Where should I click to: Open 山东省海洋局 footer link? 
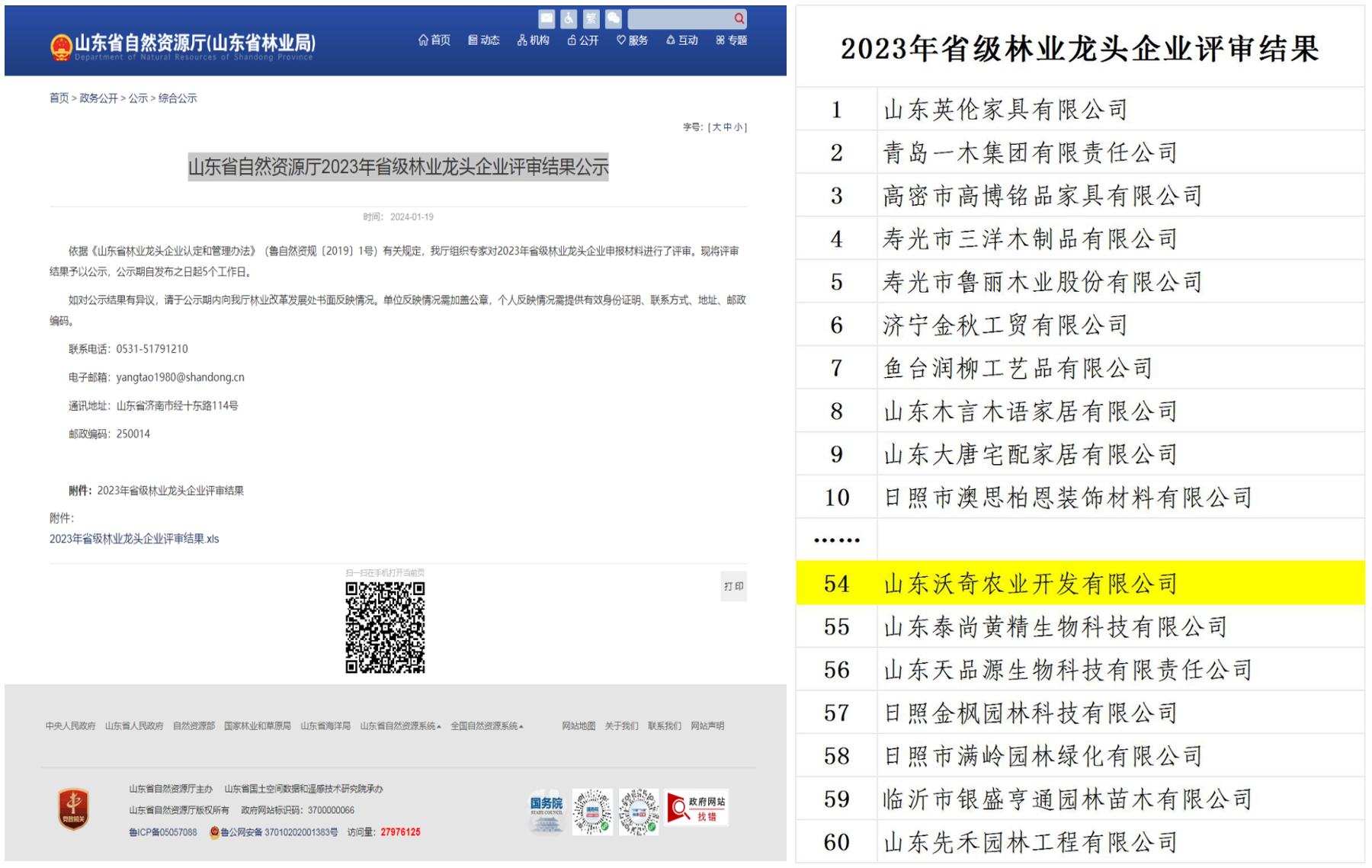coord(325,725)
